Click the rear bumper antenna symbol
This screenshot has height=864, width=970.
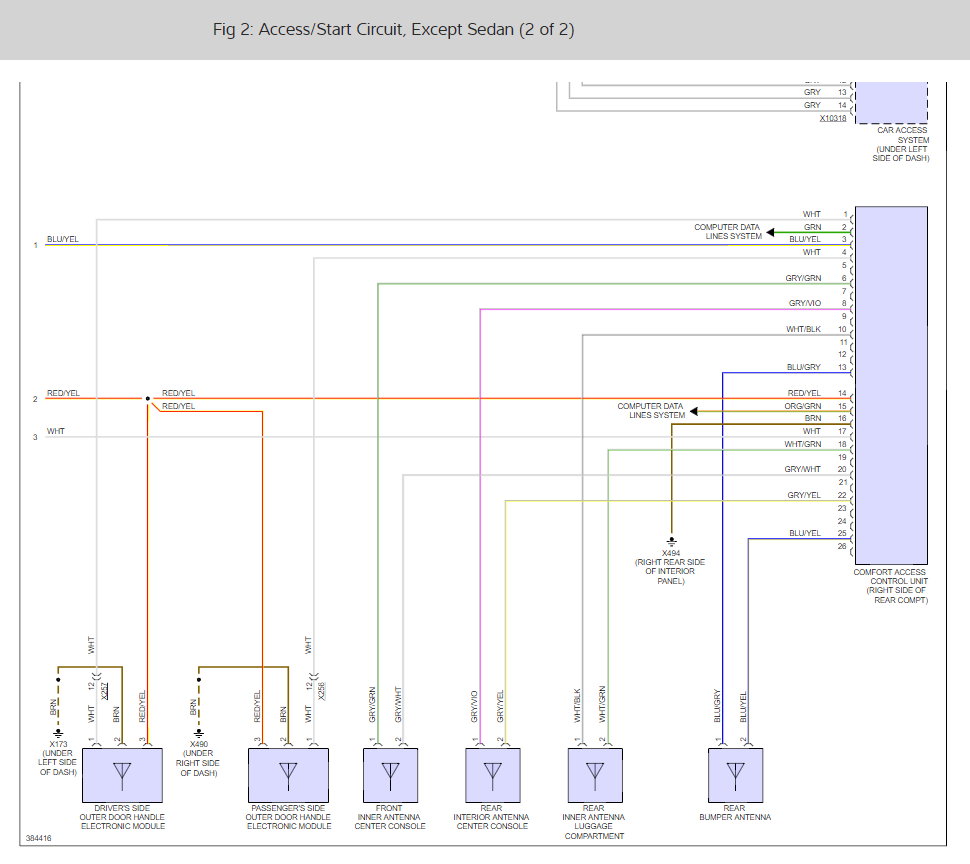736,776
